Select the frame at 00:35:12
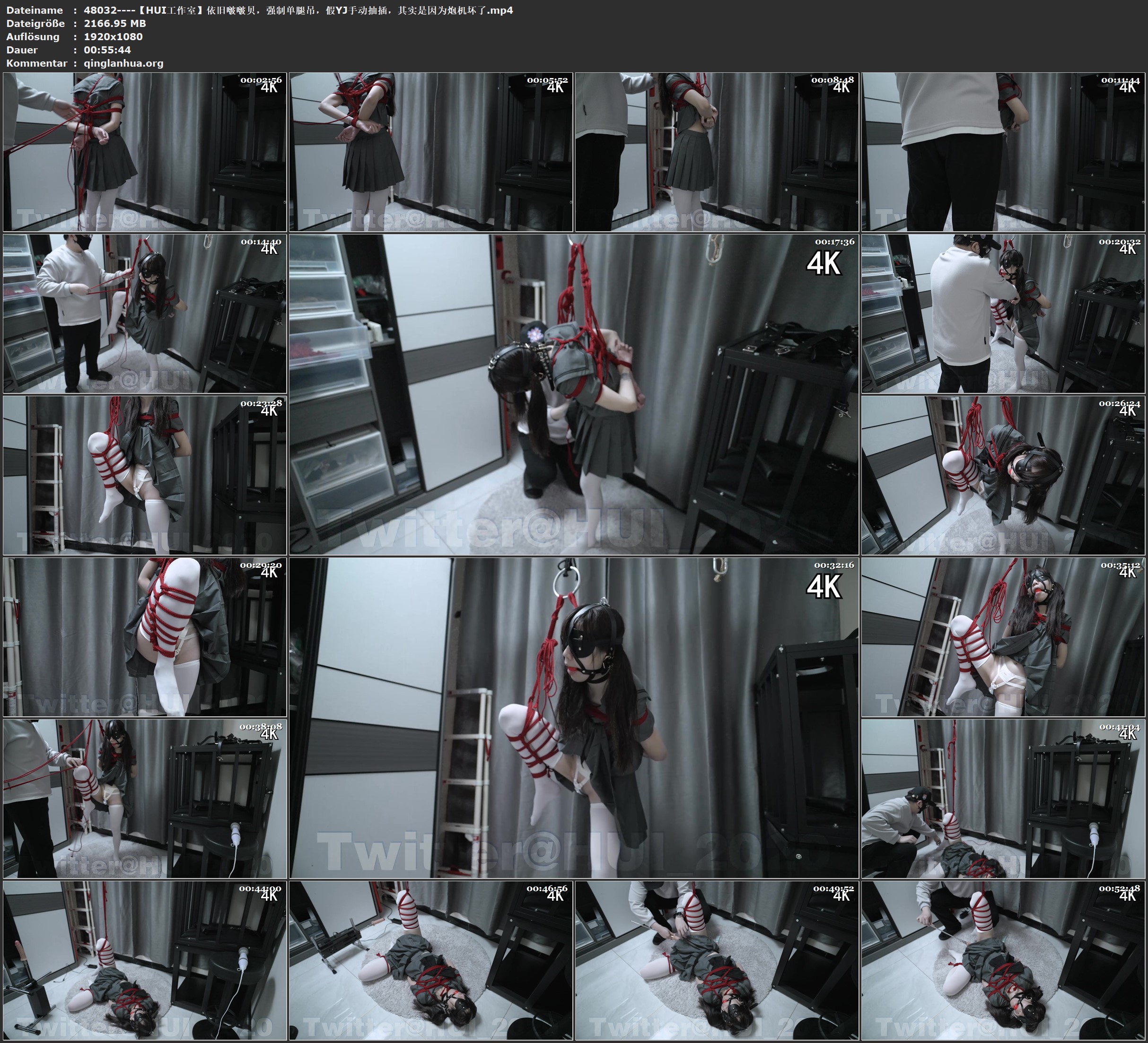Screen dimensions: 1148x1043 tap(1003, 637)
